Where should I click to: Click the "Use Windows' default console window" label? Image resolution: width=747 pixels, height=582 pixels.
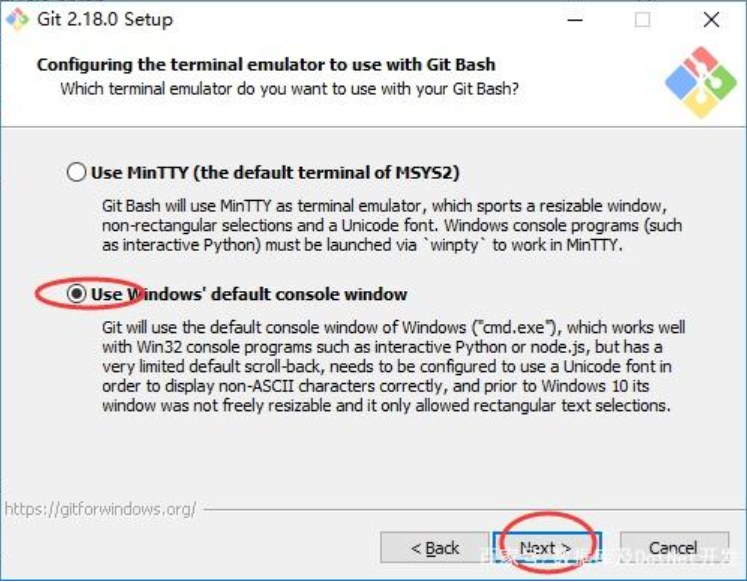(249, 294)
